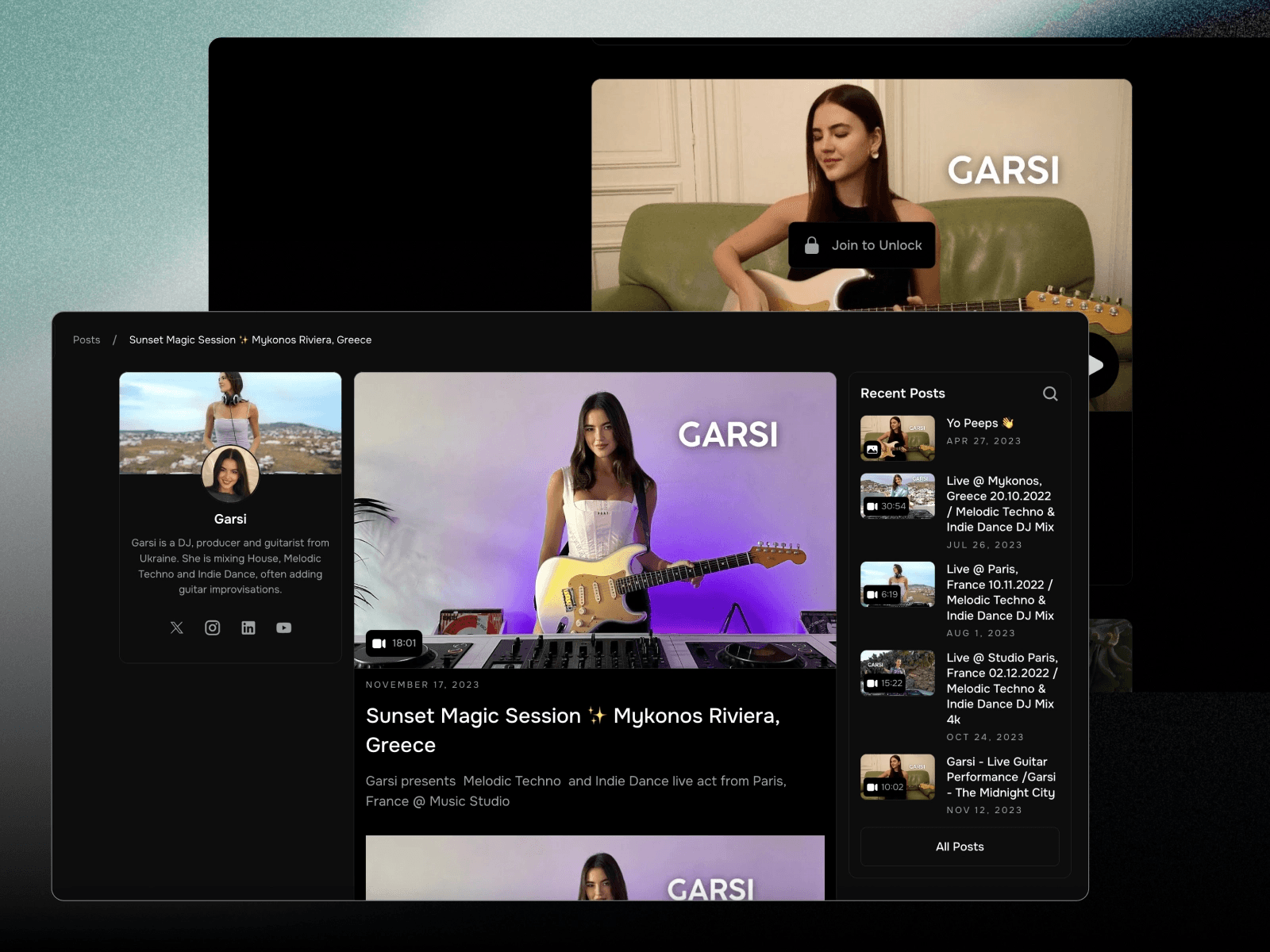The image size is (1270, 952).
Task: Click Garsi's round profile avatar
Action: 230,474
